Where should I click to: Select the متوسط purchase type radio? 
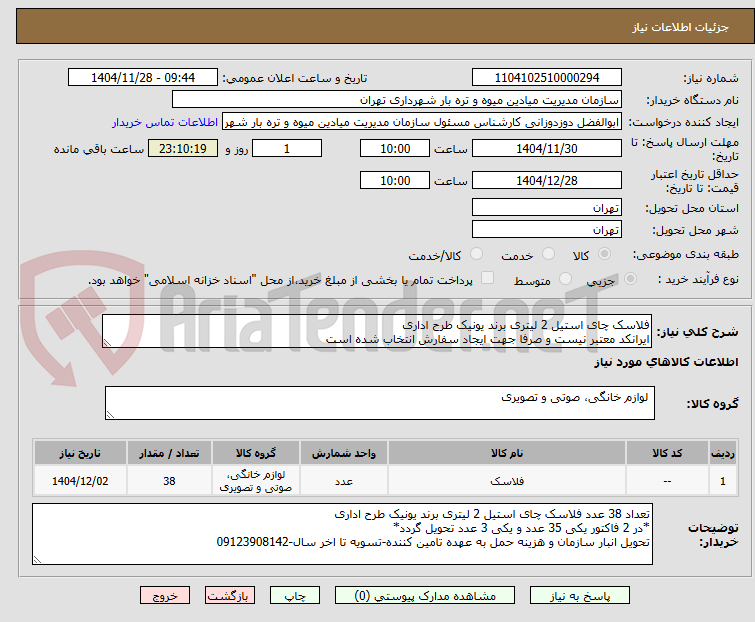click(x=565, y=279)
